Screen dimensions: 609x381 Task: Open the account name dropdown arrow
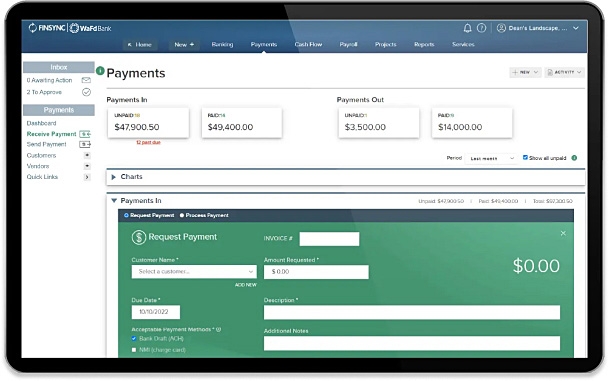click(x=576, y=28)
